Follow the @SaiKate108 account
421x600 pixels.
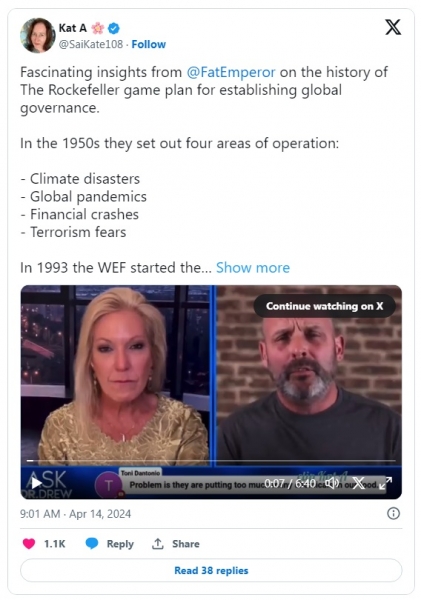click(148, 44)
